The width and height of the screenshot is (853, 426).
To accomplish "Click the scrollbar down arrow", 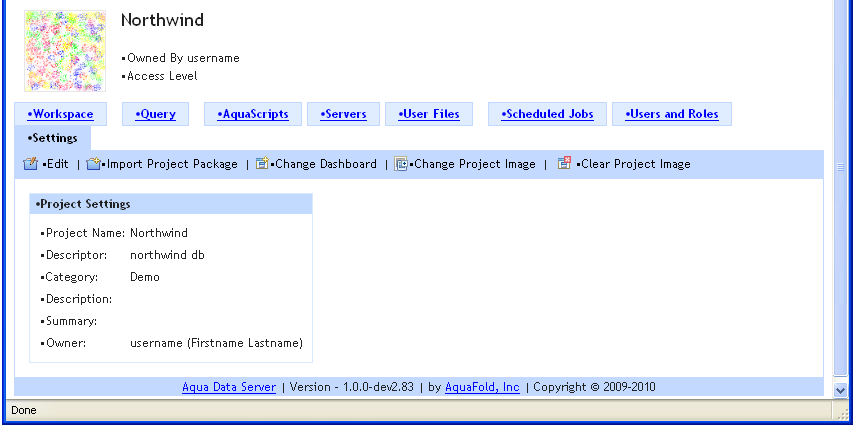I will coord(840,390).
